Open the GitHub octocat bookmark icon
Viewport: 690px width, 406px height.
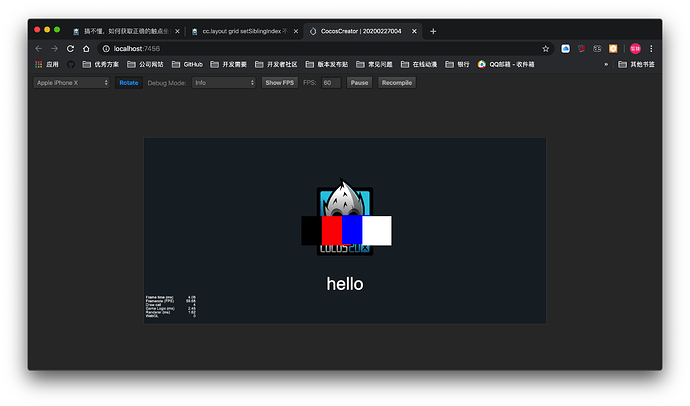(x=70, y=65)
